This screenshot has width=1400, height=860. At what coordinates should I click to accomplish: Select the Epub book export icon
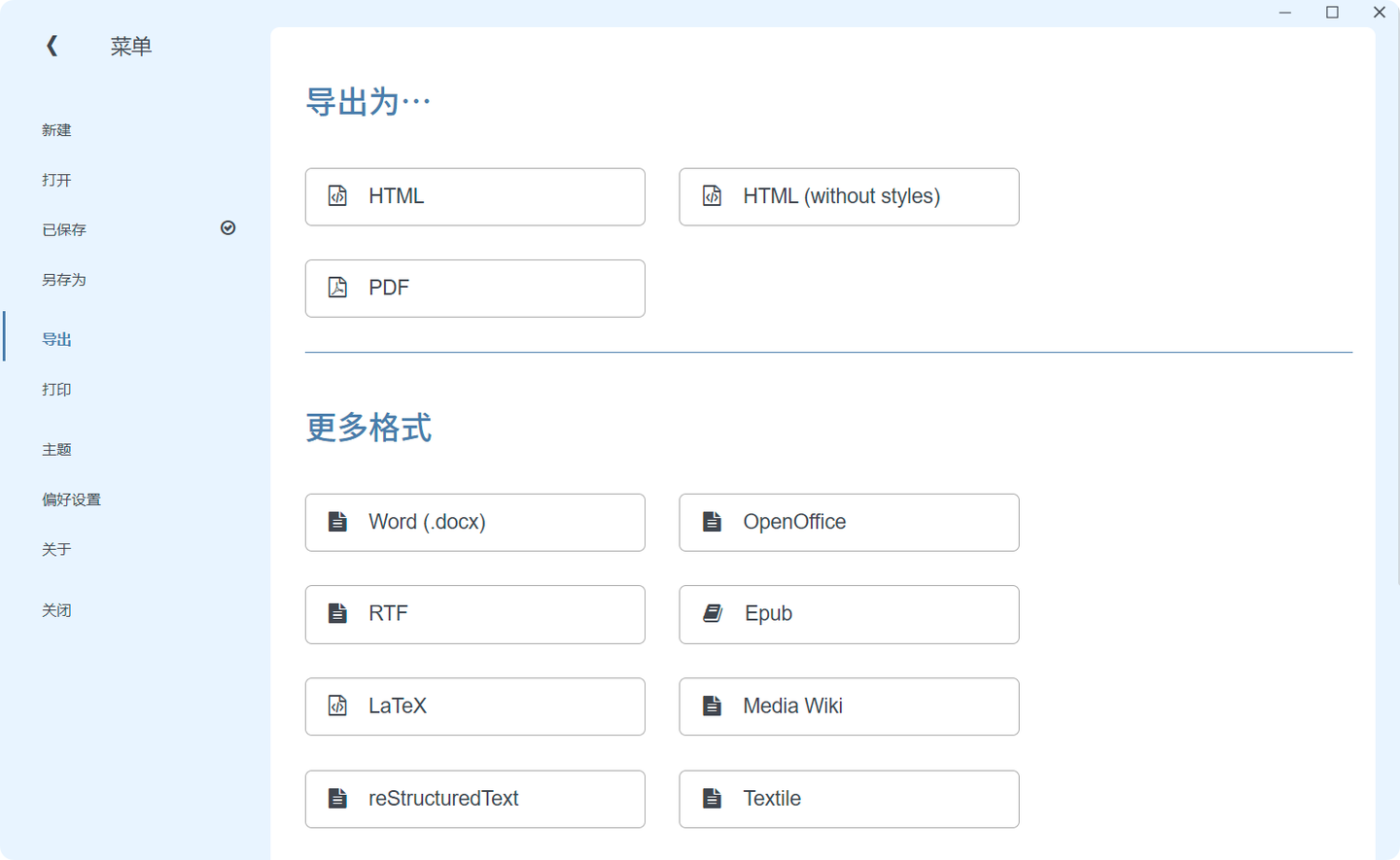(x=711, y=613)
